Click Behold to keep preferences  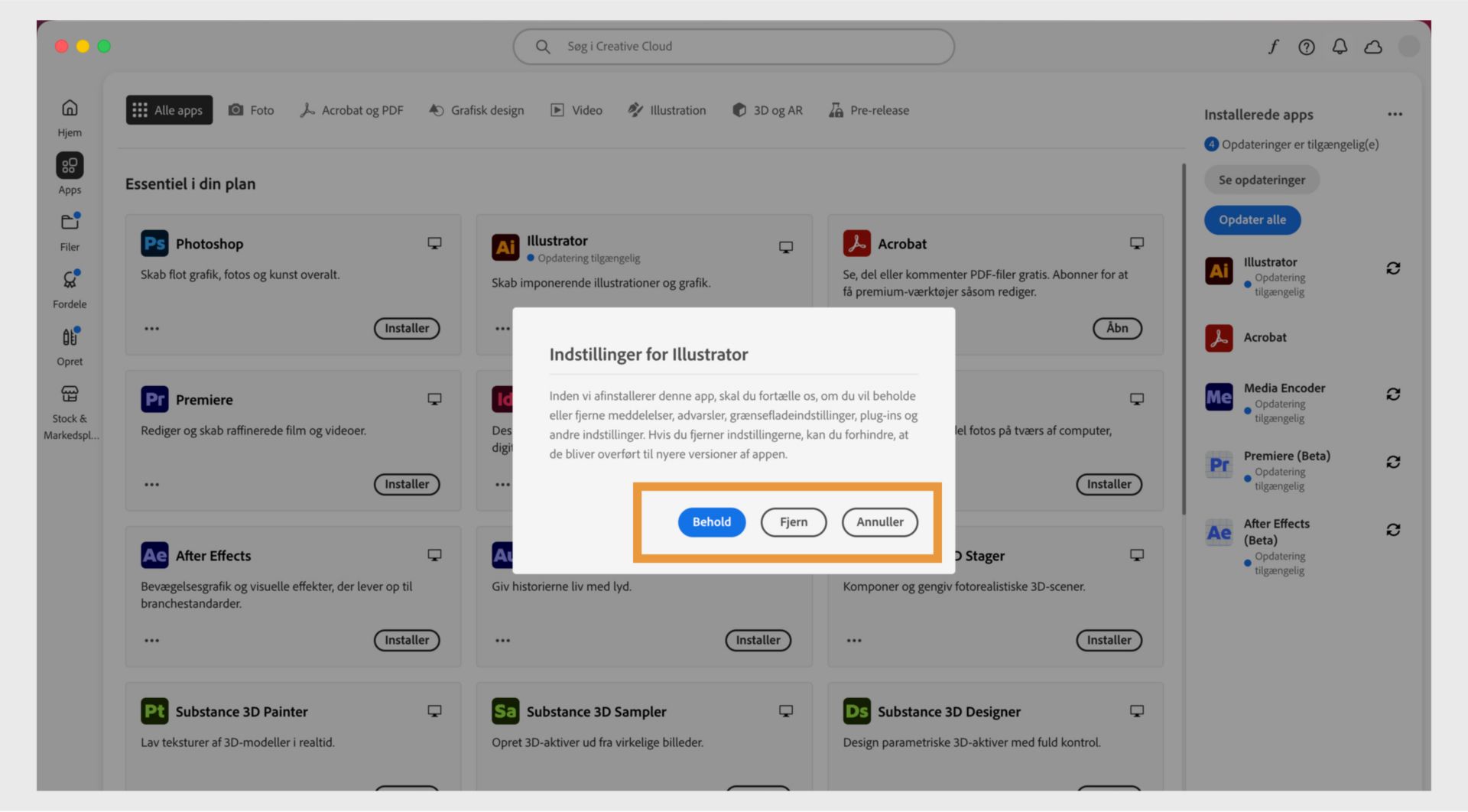pos(712,522)
